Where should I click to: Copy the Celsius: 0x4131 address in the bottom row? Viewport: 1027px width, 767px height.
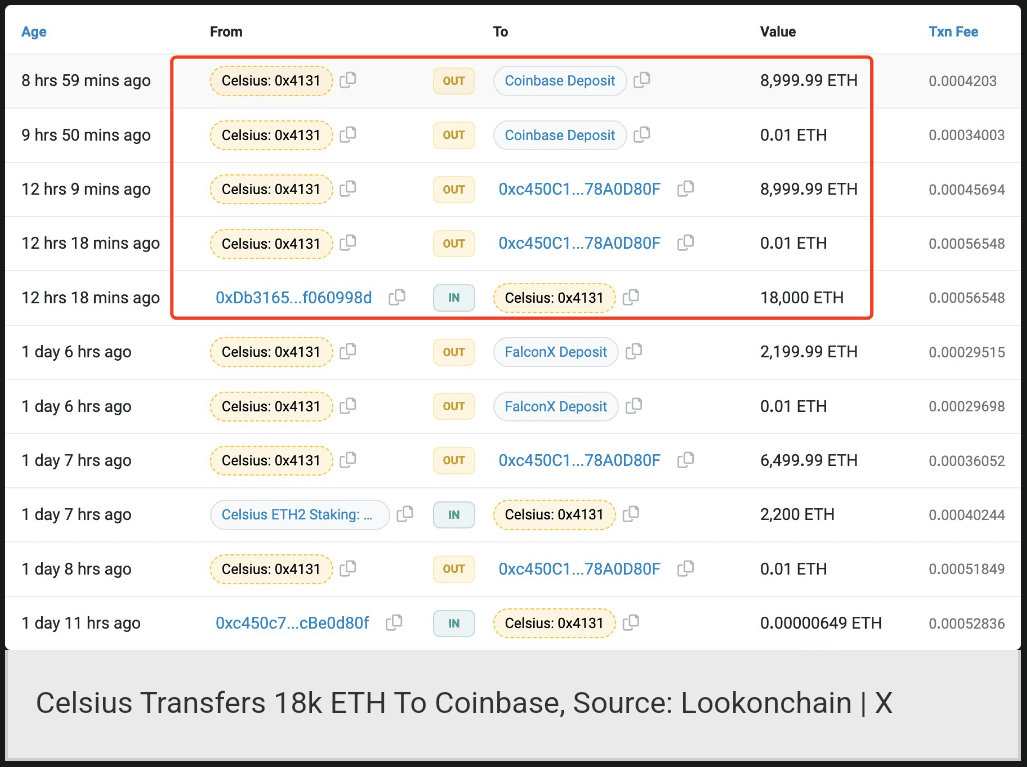(631, 623)
